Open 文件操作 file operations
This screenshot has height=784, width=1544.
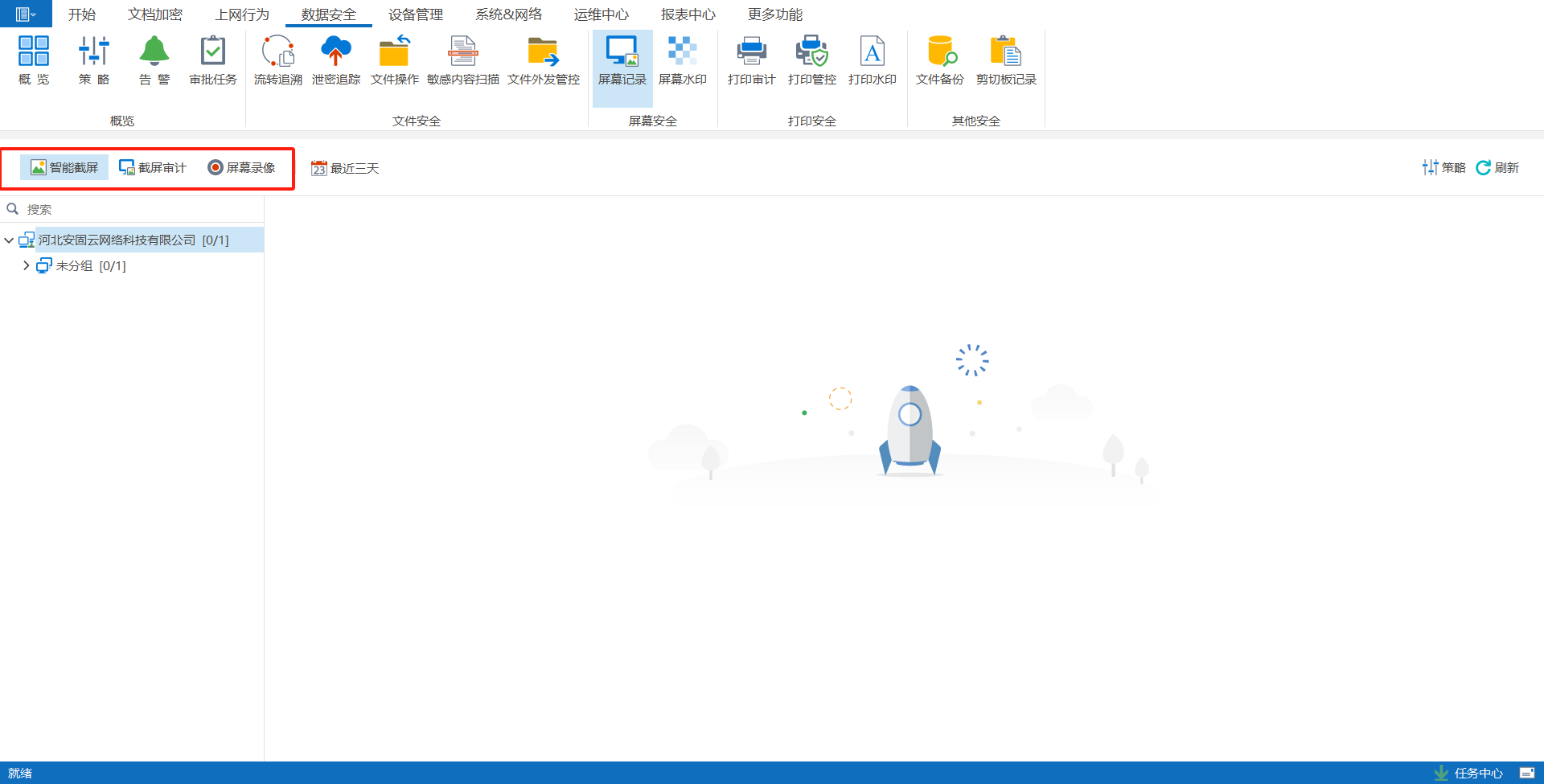(395, 61)
